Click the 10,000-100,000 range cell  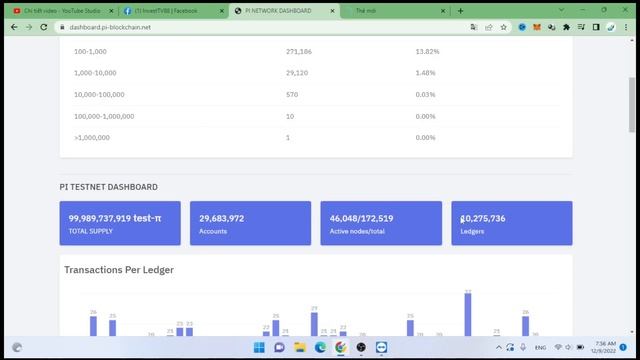pos(99,95)
